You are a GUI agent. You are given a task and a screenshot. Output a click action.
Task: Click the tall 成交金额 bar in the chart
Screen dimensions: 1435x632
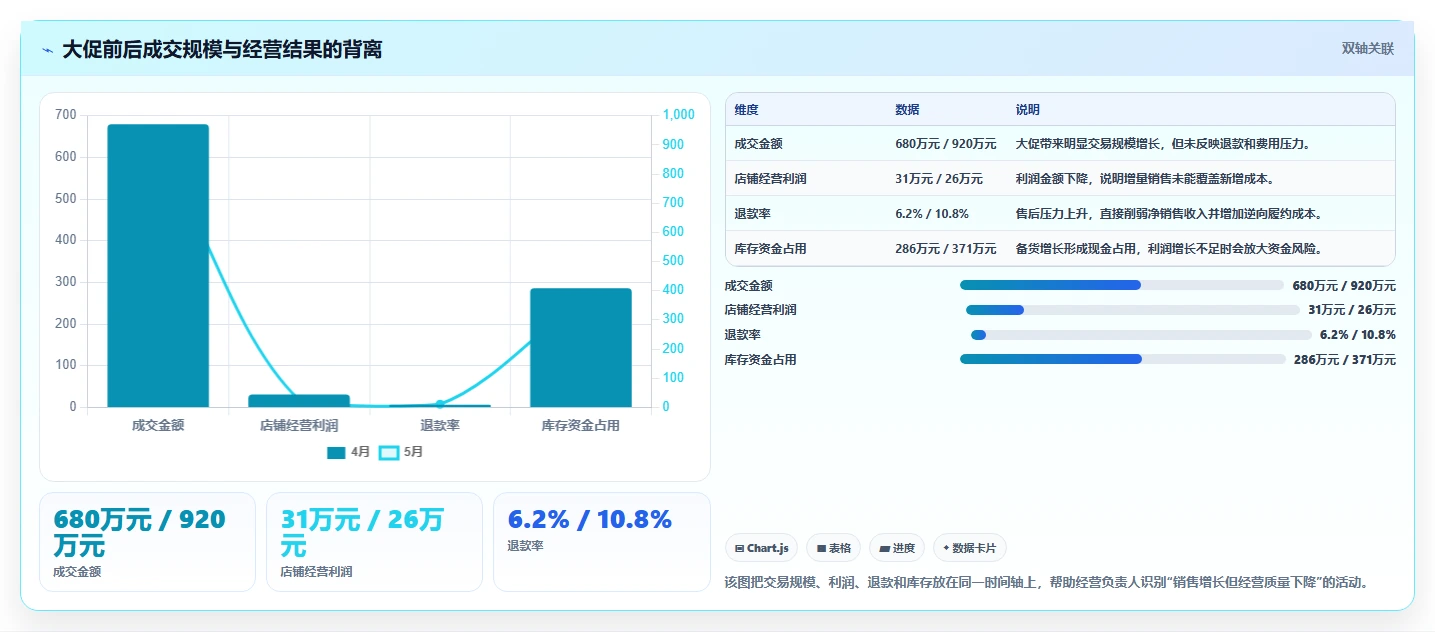point(158,265)
